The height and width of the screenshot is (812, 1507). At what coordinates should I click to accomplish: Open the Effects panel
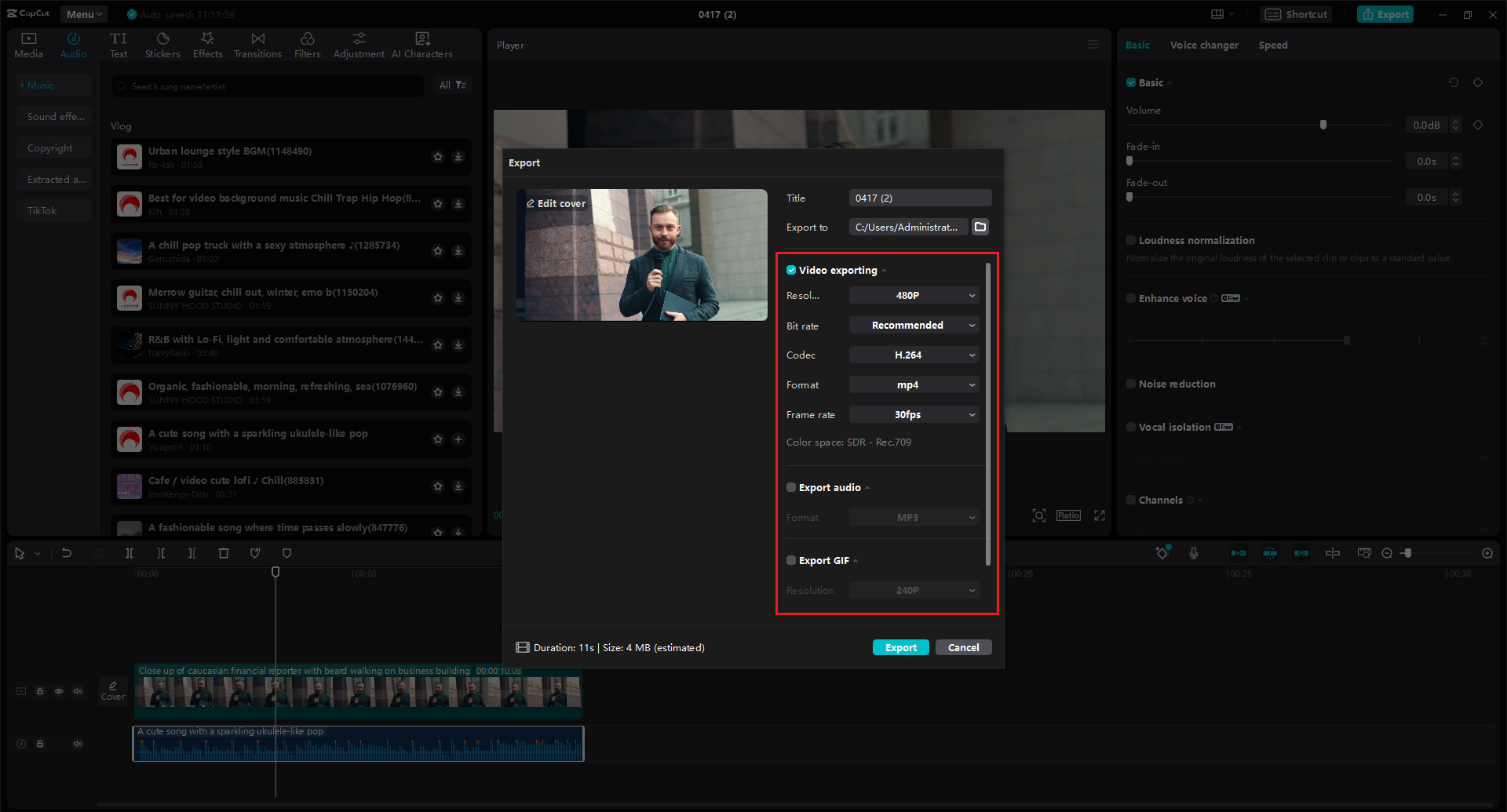coord(208,46)
